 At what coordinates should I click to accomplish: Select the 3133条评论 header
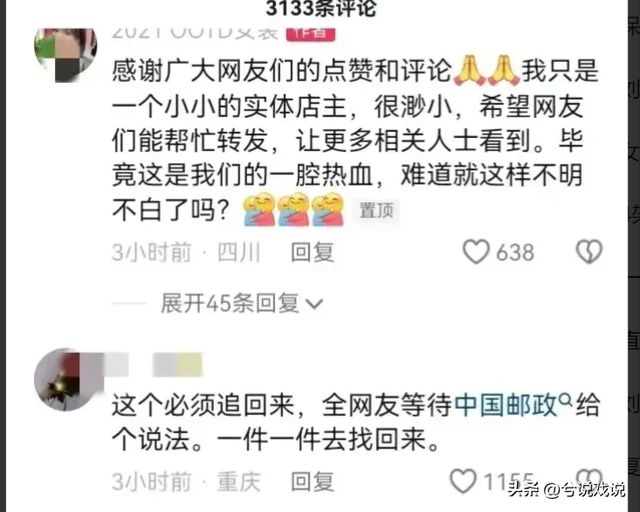321,8
